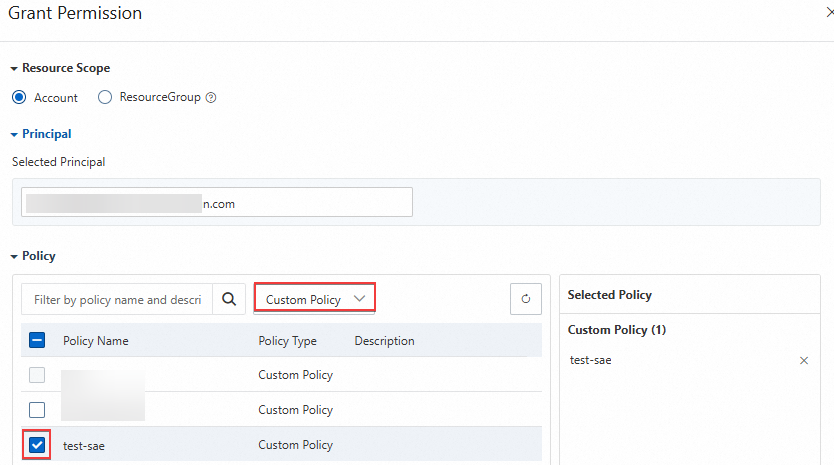
Task: Click the Description column header
Action: tap(384, 341)
